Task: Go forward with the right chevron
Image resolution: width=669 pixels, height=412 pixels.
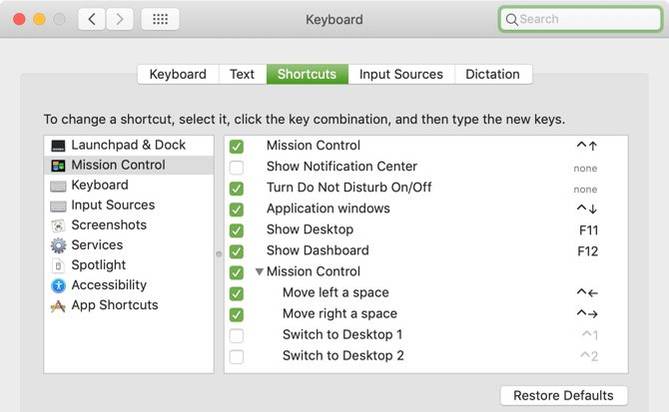Action: point(120,19)
